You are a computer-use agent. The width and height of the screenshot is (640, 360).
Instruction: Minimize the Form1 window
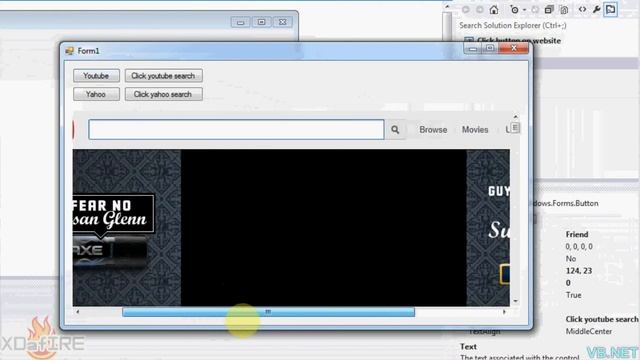pos(473,49)
